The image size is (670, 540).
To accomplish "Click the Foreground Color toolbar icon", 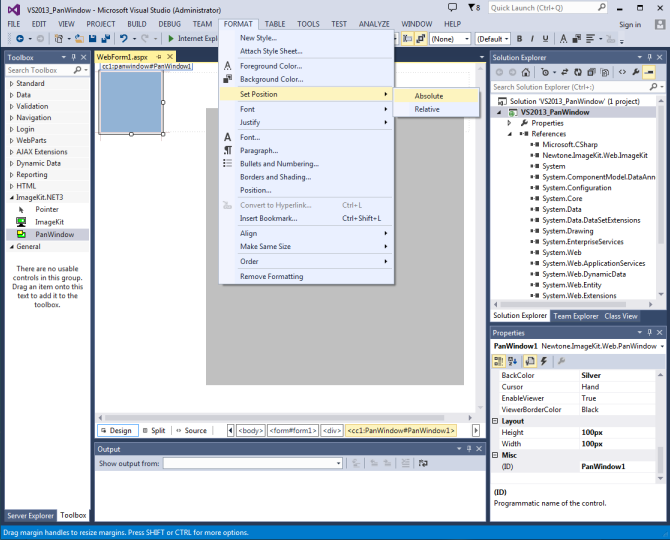I will coord(563,39).
